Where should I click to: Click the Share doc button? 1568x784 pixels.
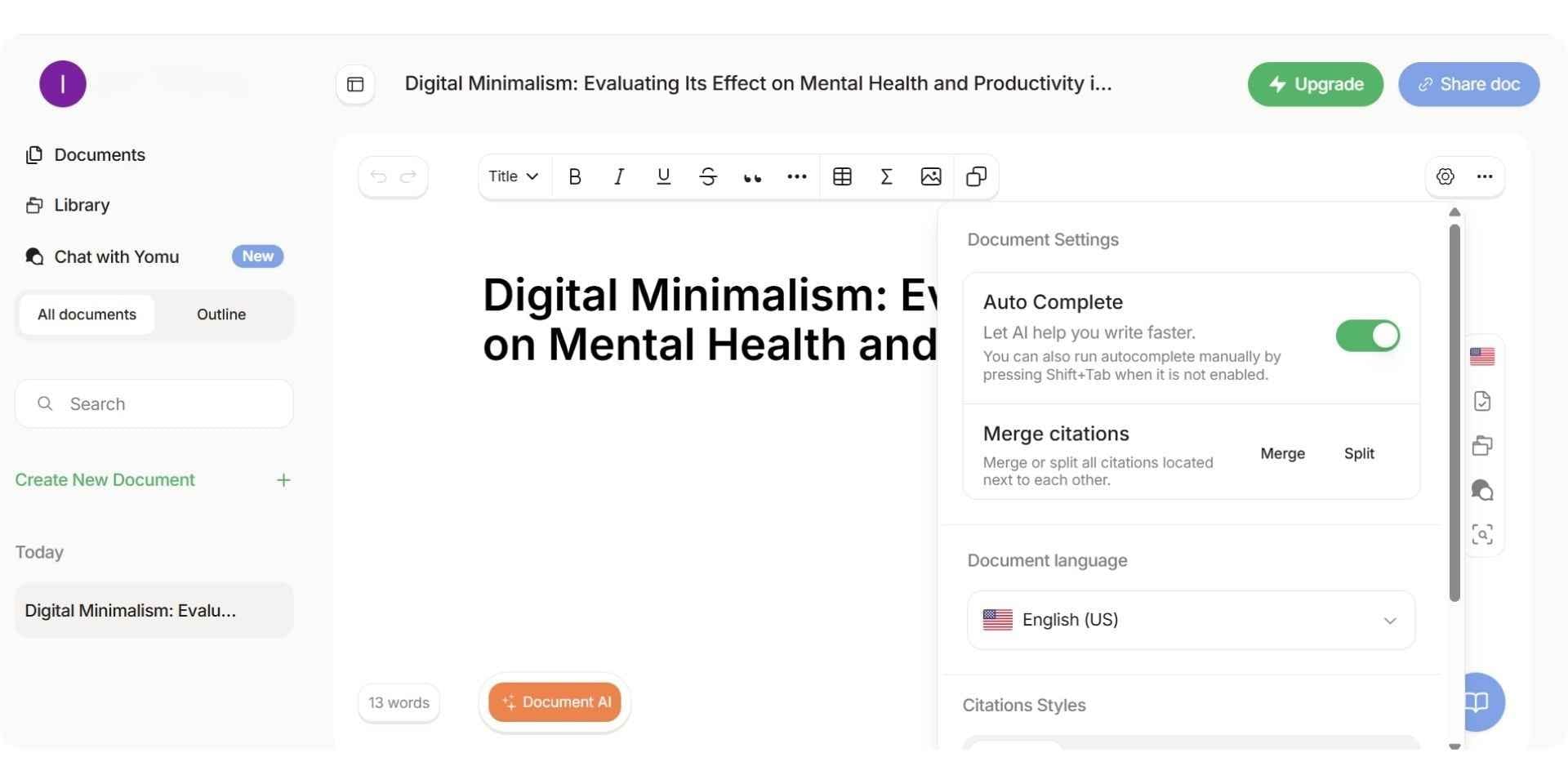coord(1468,84)
